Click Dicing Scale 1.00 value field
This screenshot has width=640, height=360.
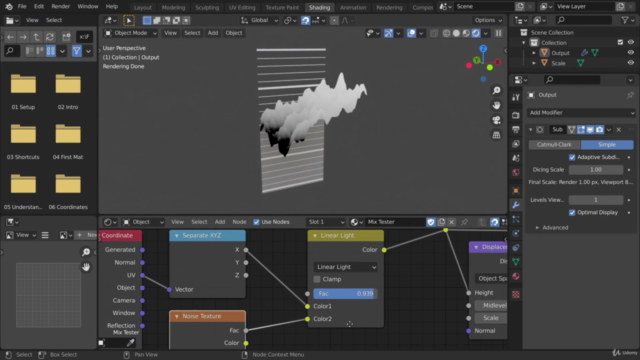(x=596, y=170)
